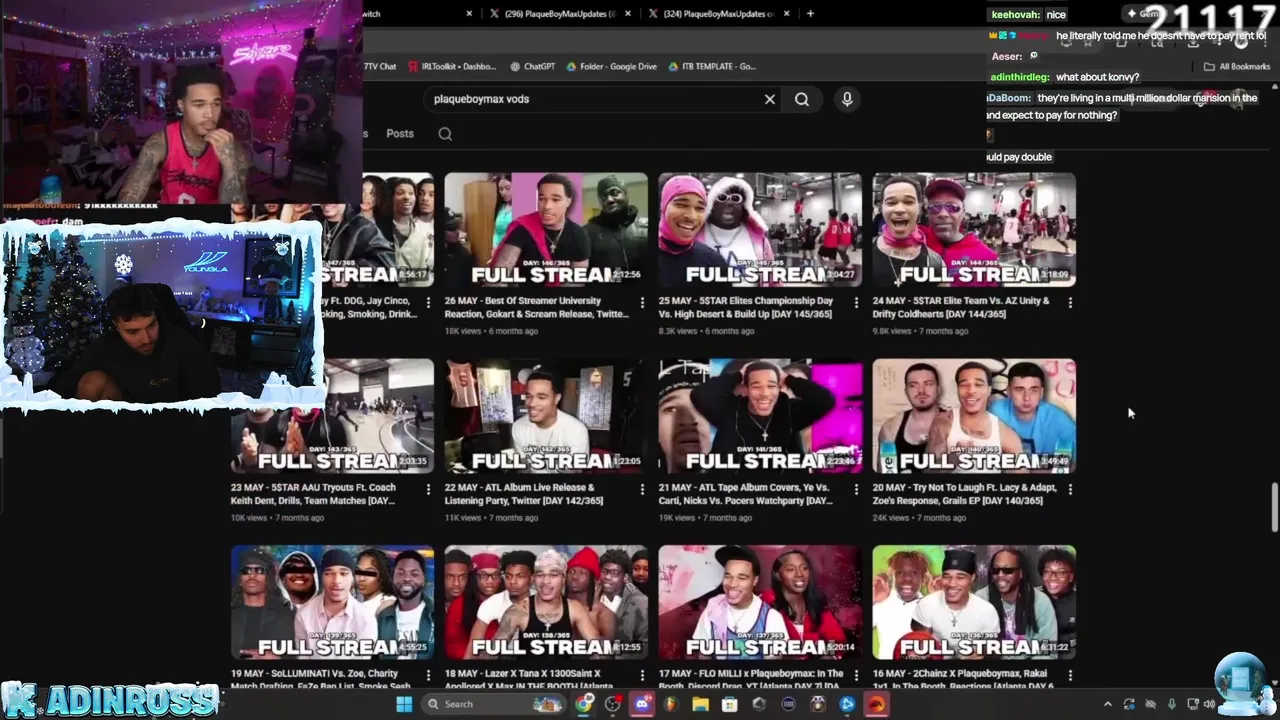Open Discord from the taskbar
The image size is (1280, 720).
click(x=642, y=704)
